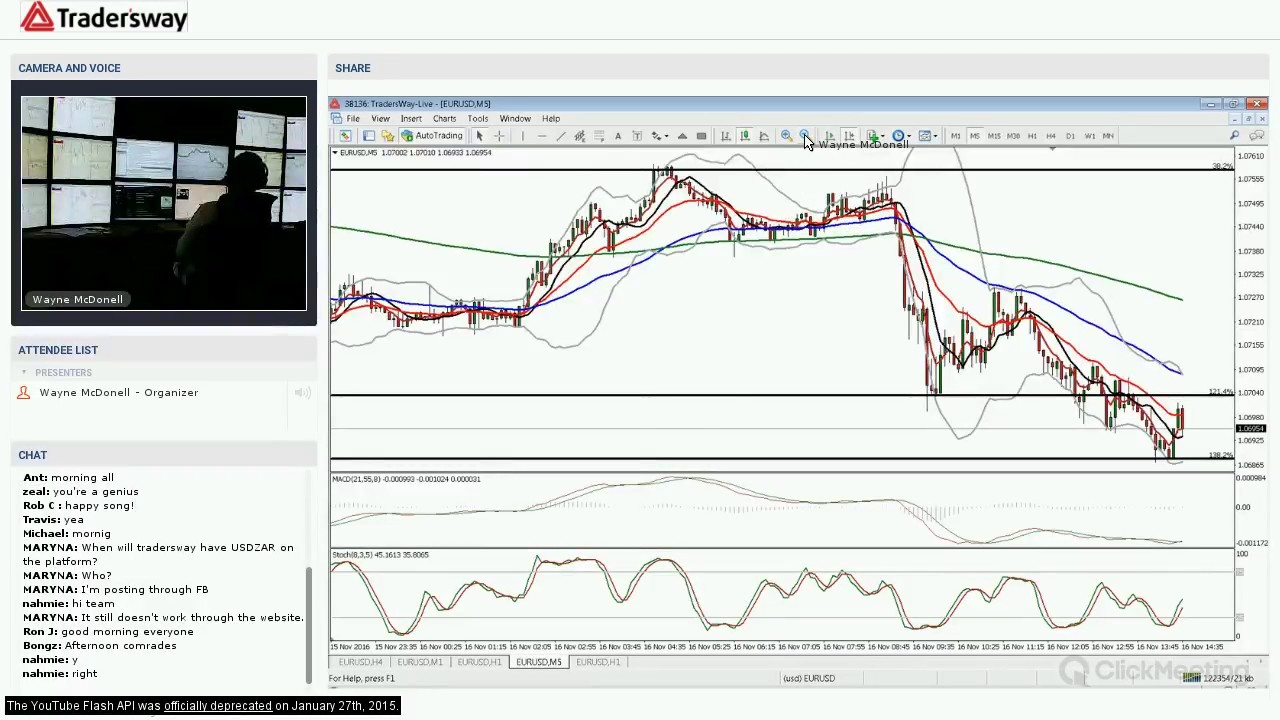Screen dimensions: 1280x720
Task: Click the chat panel scrollbar
Action: point(309,625)
